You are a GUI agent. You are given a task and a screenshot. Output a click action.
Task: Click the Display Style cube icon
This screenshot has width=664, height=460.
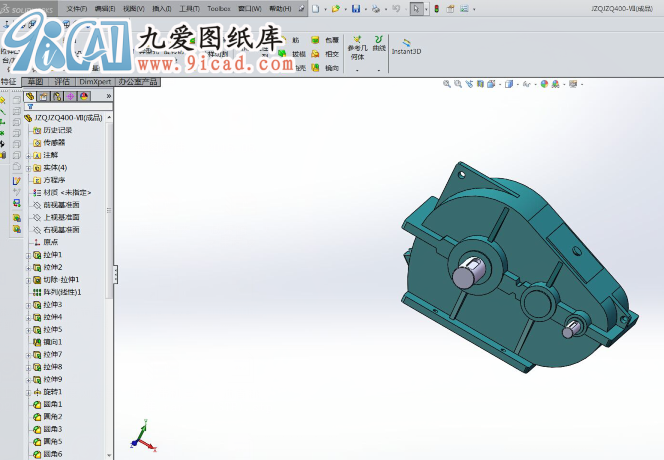pyautogui.click(x=509, y=84)
